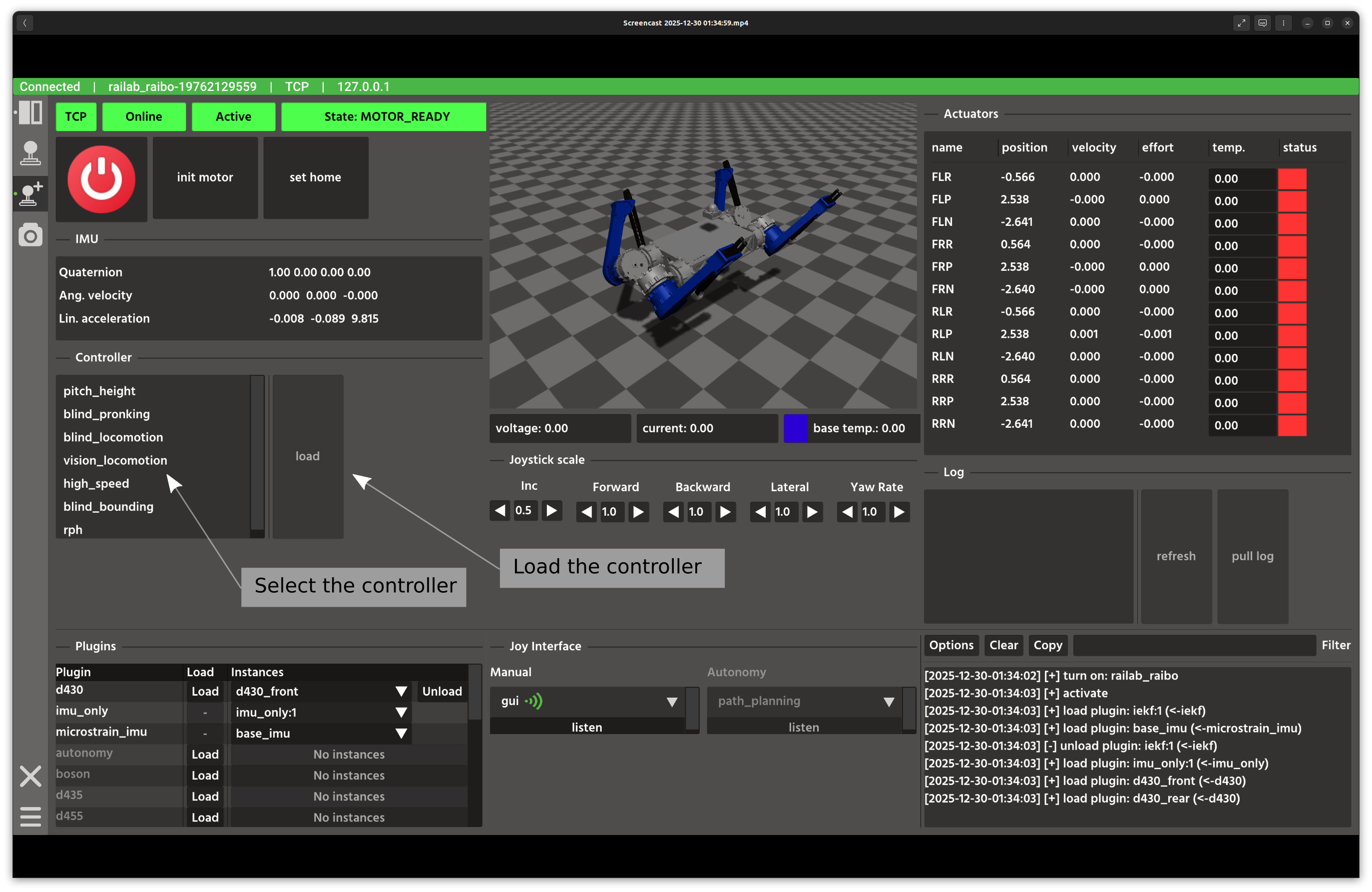
Task: Select blind_locomotion controller from the list
Action: tap(113, 437)
